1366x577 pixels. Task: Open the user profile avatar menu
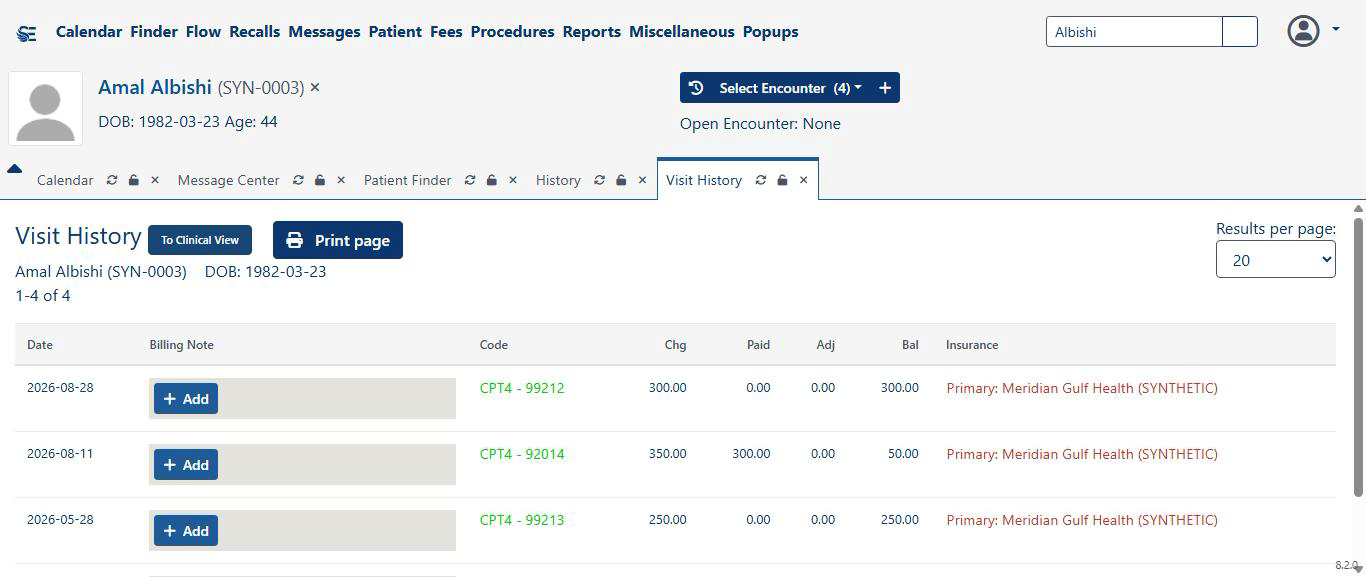[1313, 31]
